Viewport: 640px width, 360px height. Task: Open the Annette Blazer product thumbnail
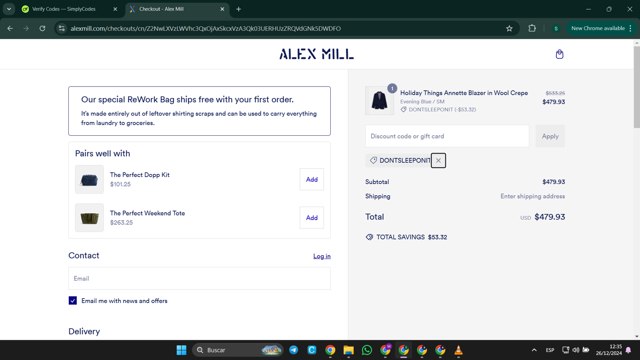point(379,100)
